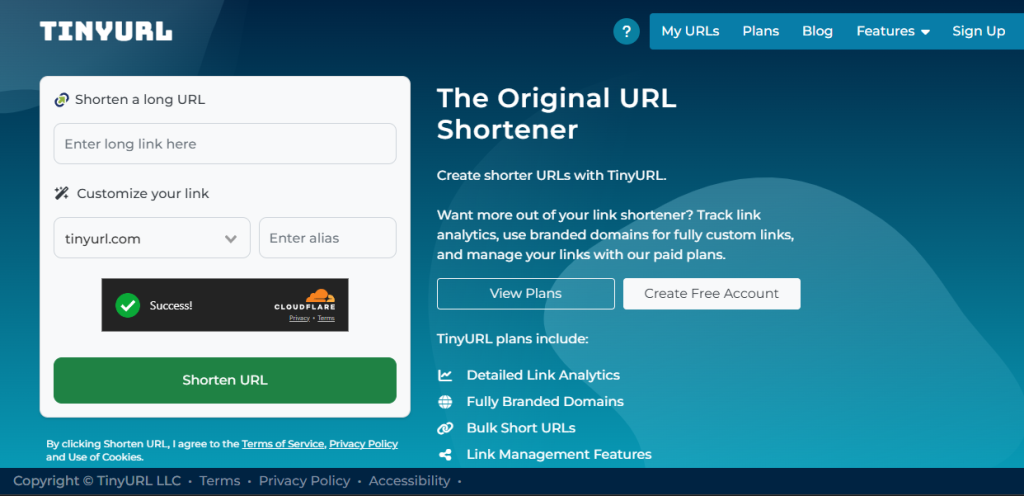Go to Plans in the navigation bar
Screen dimensions: 1024x496
coord(761,31)
